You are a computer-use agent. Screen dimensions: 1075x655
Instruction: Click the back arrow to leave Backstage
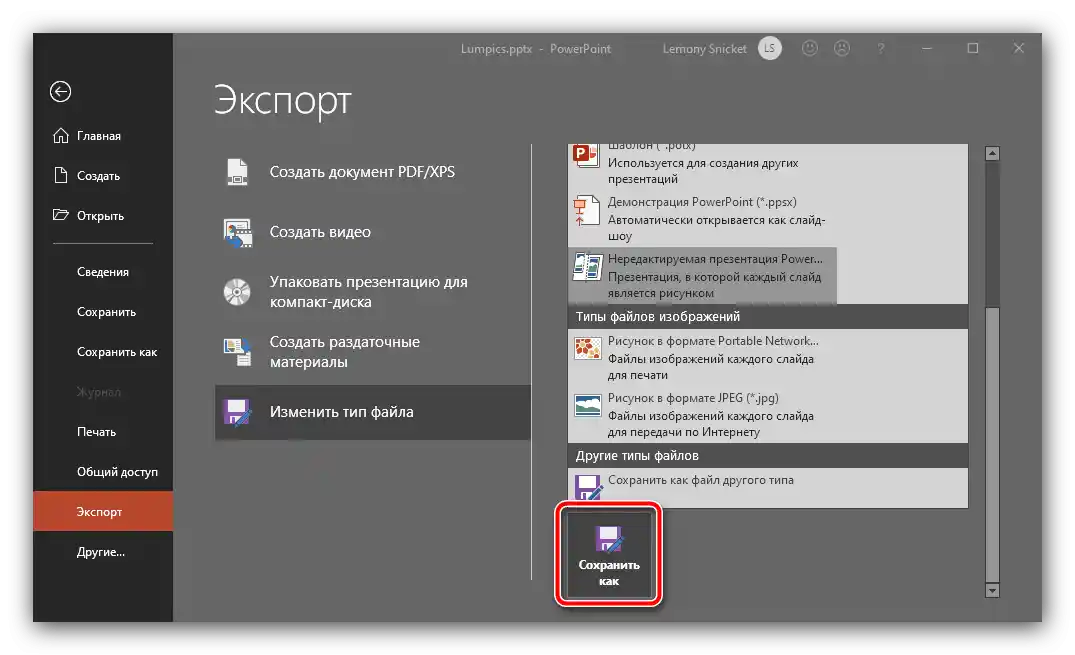pyautogui.click(x=60, y=91)
